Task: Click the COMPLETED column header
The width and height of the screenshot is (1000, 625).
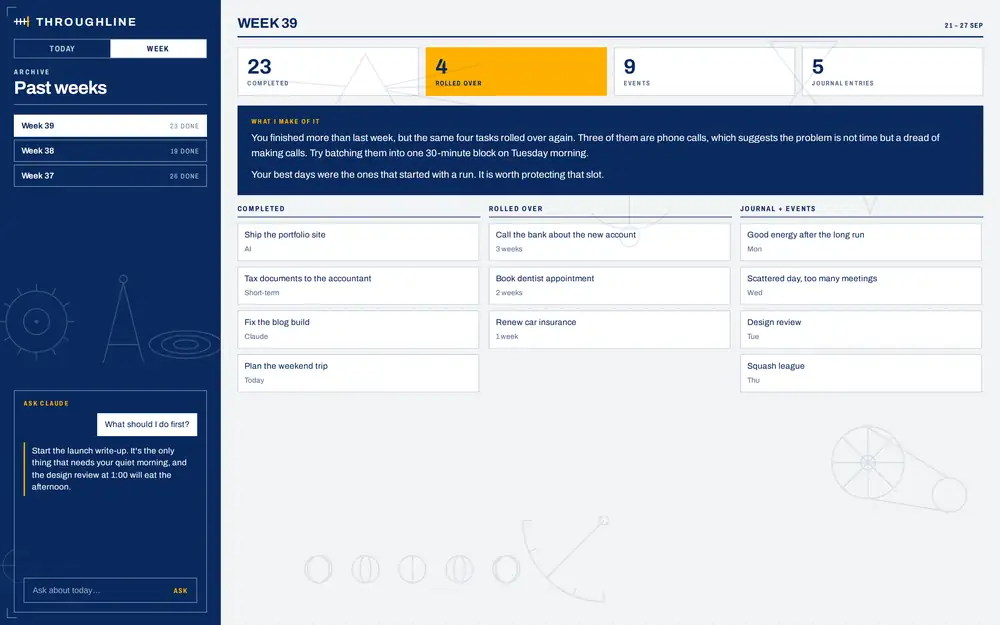Action: tap(261, 209)
